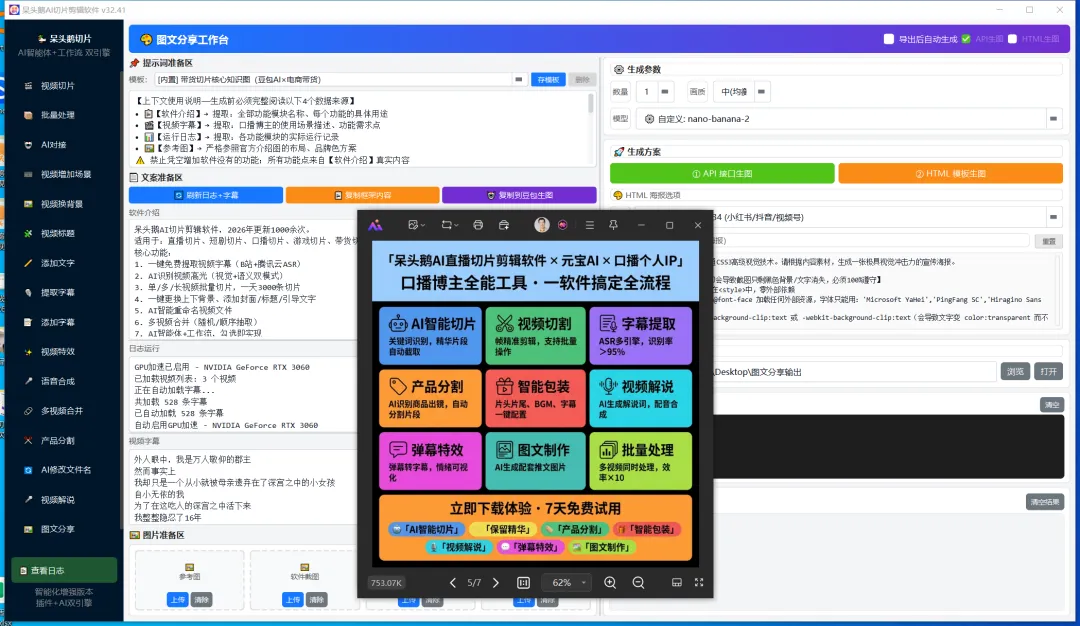Select 视频特效 sidebar item

pyautogui.click(x=58, y=352)
